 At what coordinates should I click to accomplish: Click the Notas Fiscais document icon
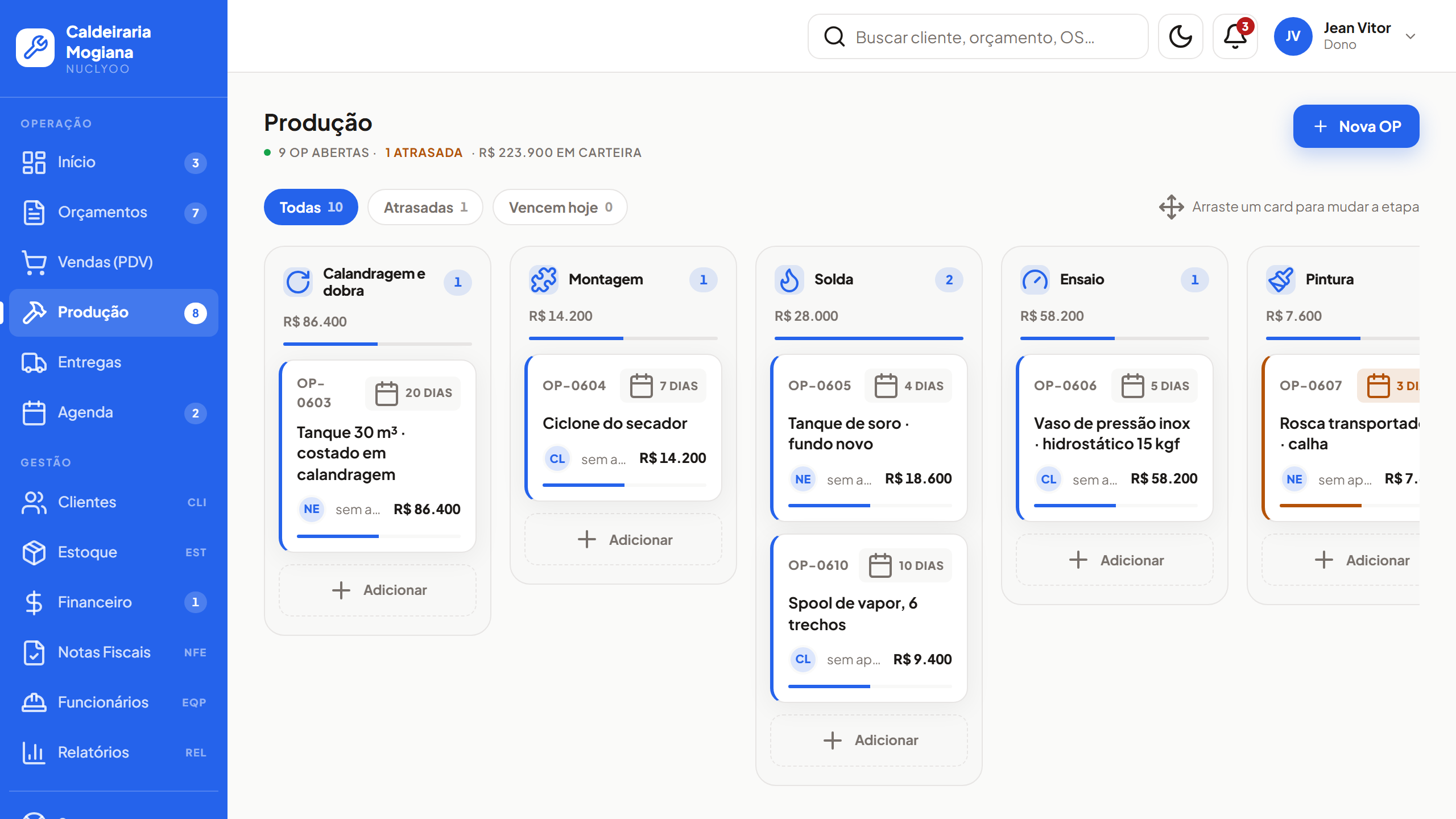[34, 652]
